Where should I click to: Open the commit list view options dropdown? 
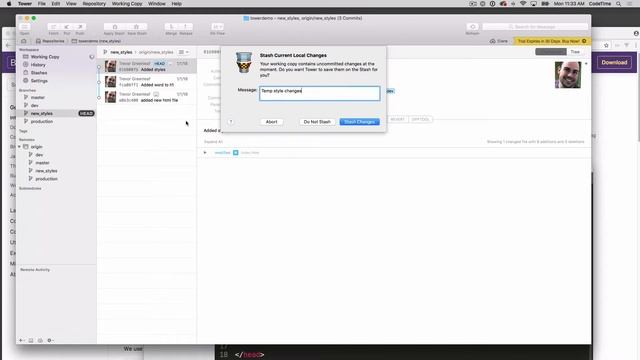pos(184,52)
